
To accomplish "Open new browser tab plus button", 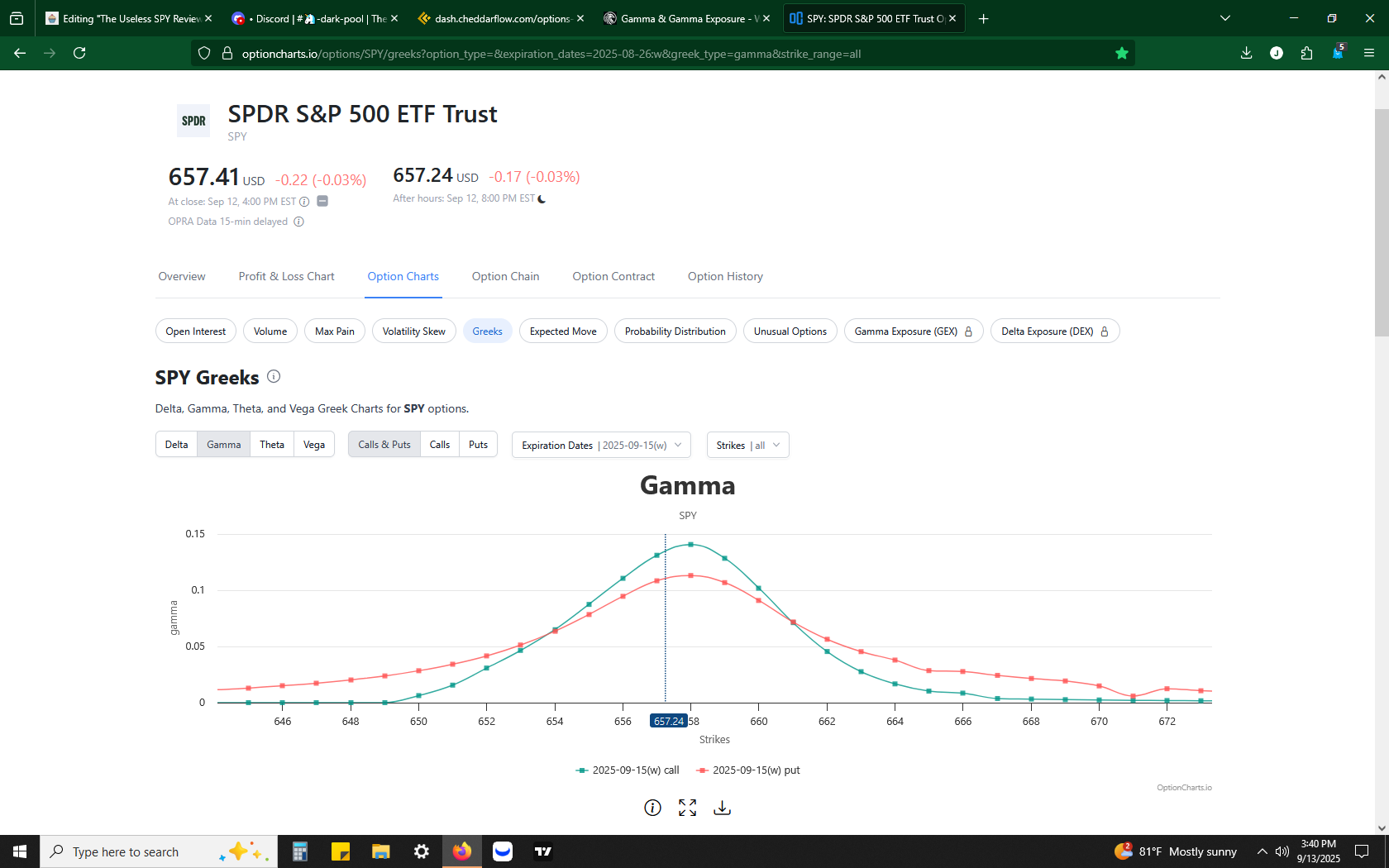I will click(x=983, y=18).
